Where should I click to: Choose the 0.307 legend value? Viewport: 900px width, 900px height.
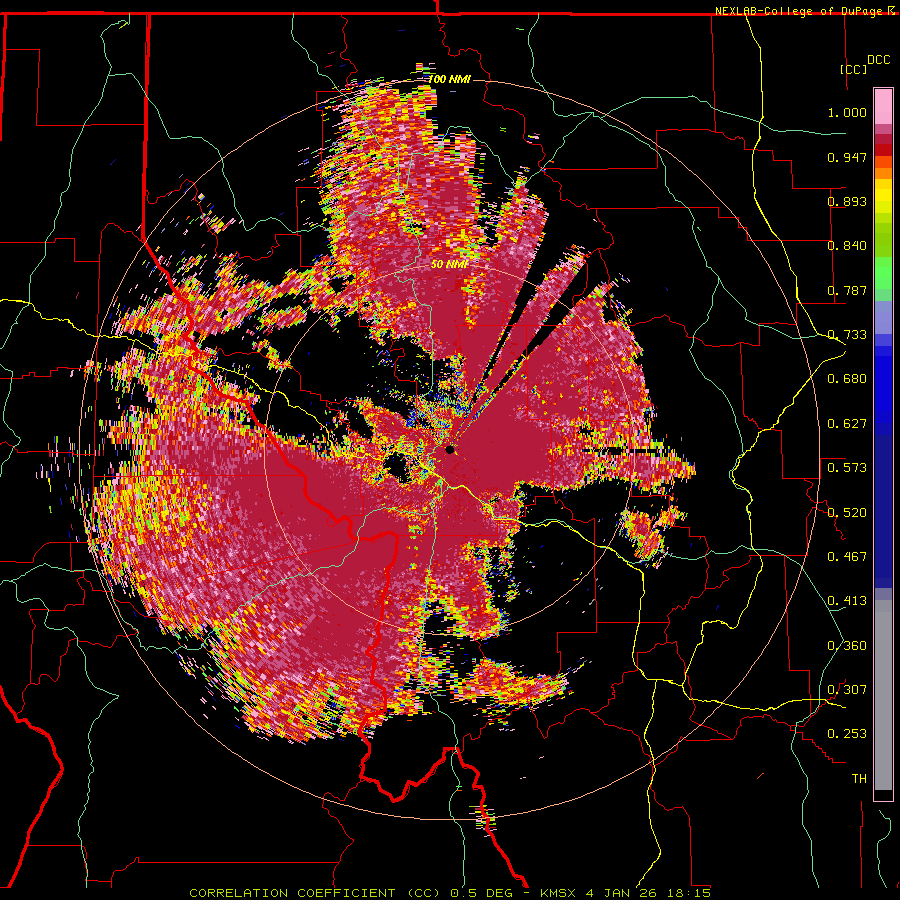click(x=847, y=690)
